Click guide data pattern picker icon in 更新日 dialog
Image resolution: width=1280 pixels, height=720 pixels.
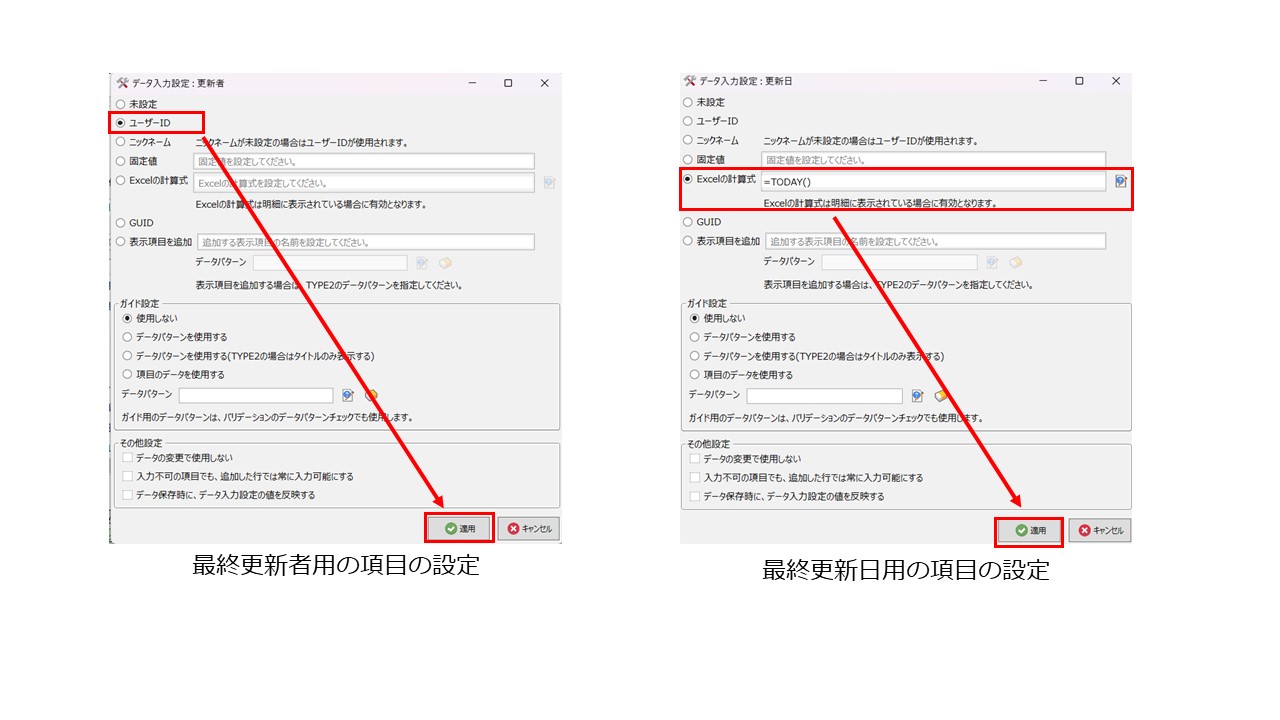click(917, 396)
